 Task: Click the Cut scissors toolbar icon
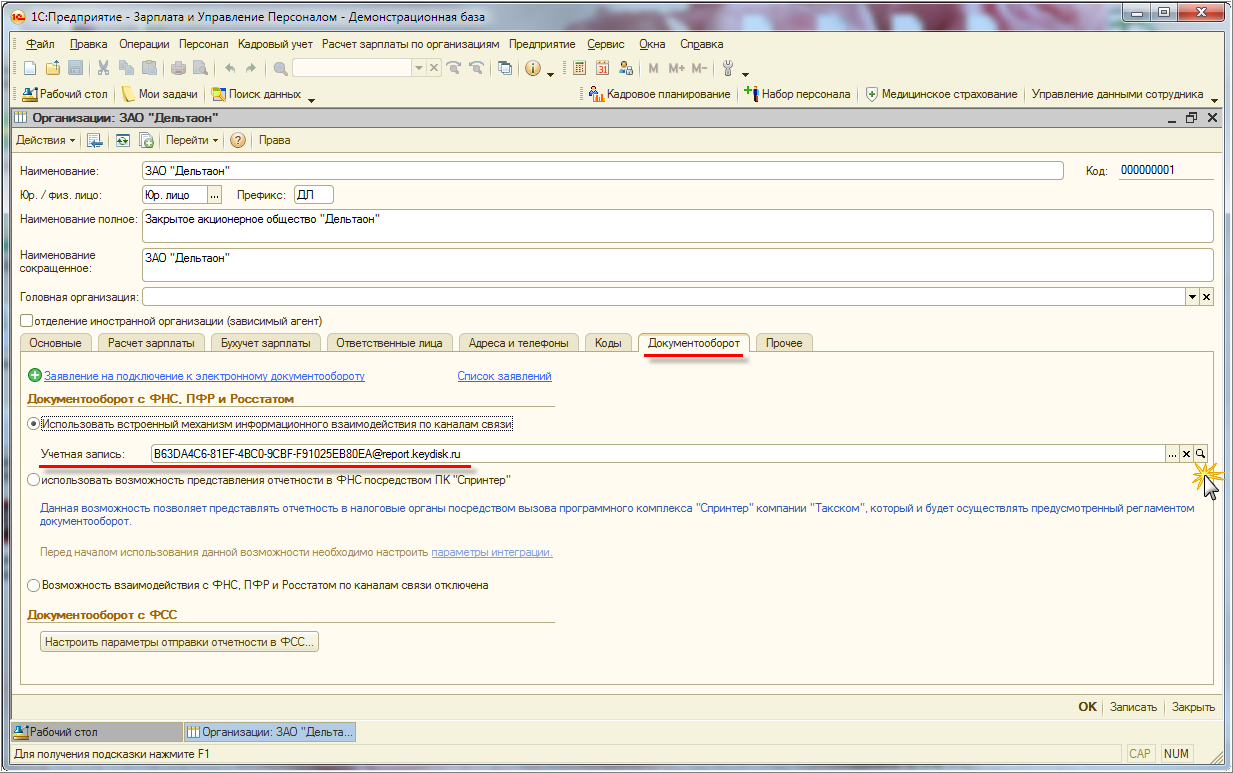click(x=103, y=68)
